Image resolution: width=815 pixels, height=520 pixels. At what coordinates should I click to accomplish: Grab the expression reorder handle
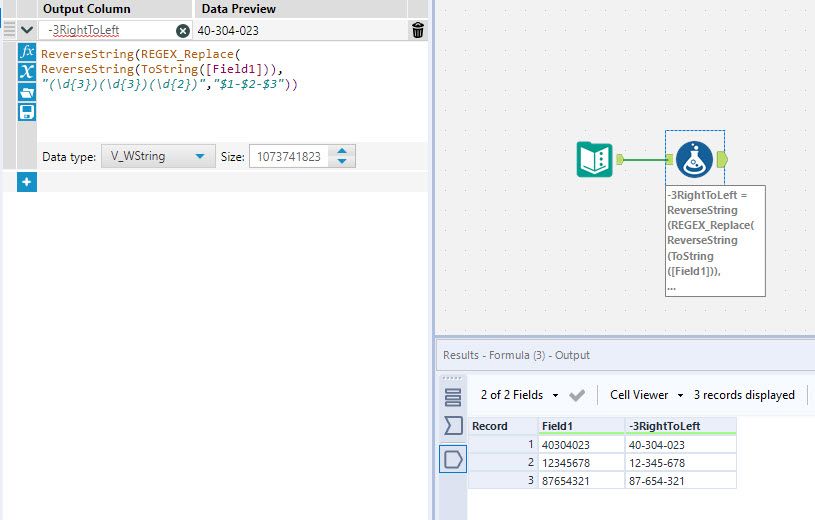click(x=9, y=30)
